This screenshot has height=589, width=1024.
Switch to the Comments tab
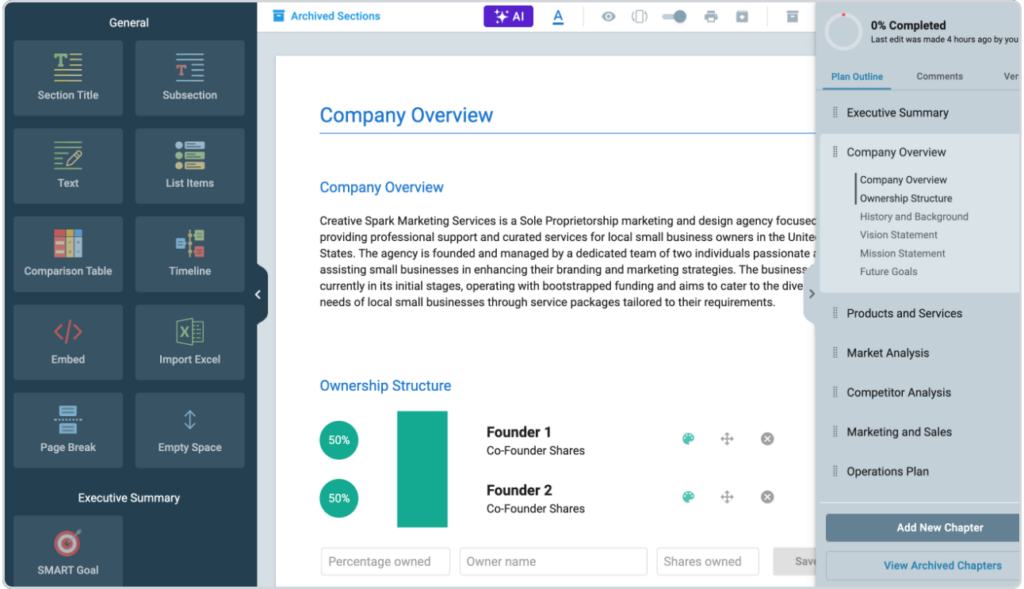coord(939,76)
